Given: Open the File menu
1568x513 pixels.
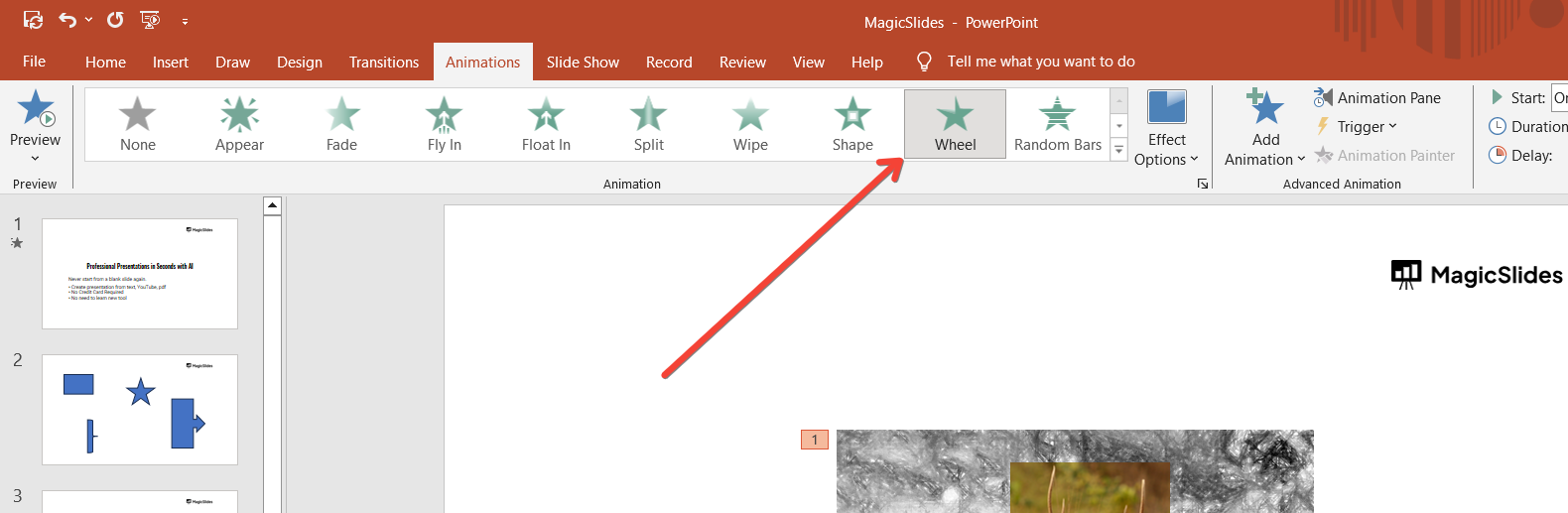Looking at the screenshot, I should tap(34, 62).
